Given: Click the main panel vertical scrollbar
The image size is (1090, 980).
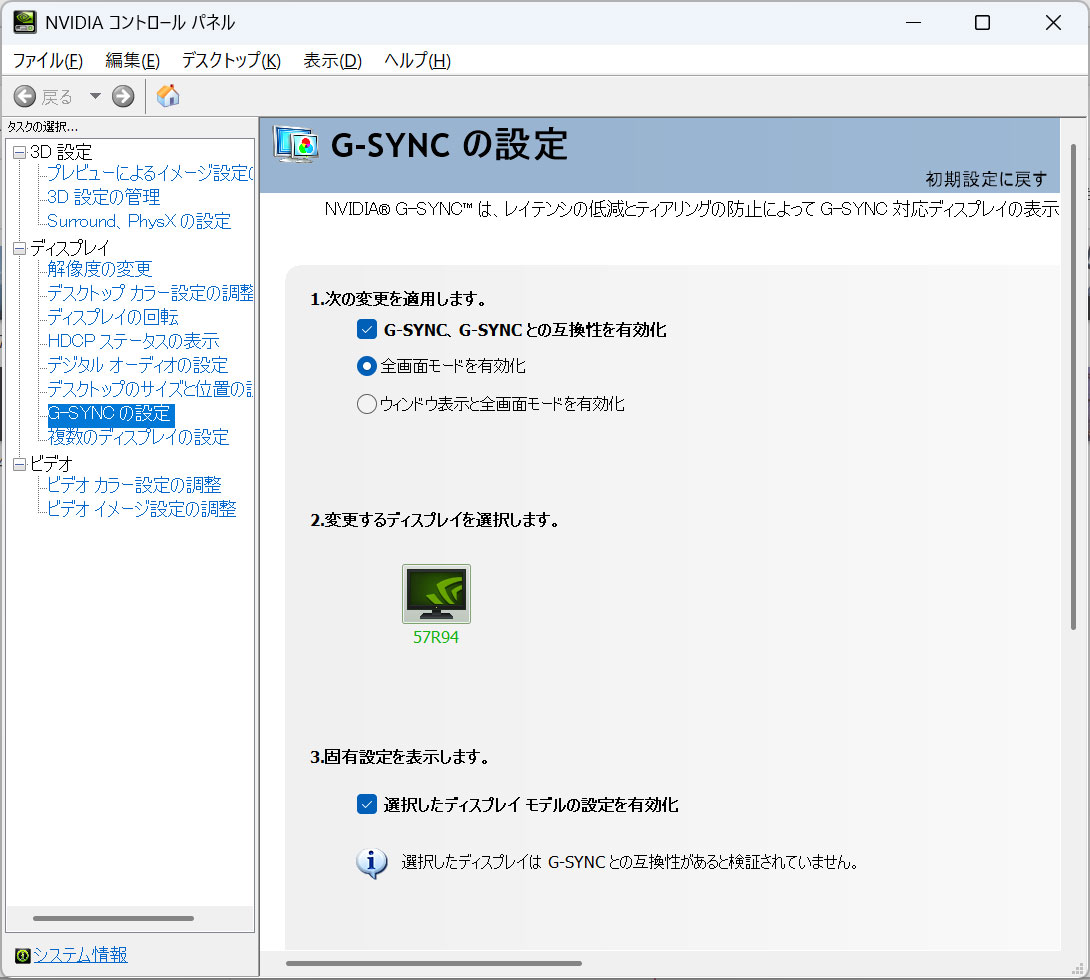Looking at the screenshot, I should (x=1073, y=386).
